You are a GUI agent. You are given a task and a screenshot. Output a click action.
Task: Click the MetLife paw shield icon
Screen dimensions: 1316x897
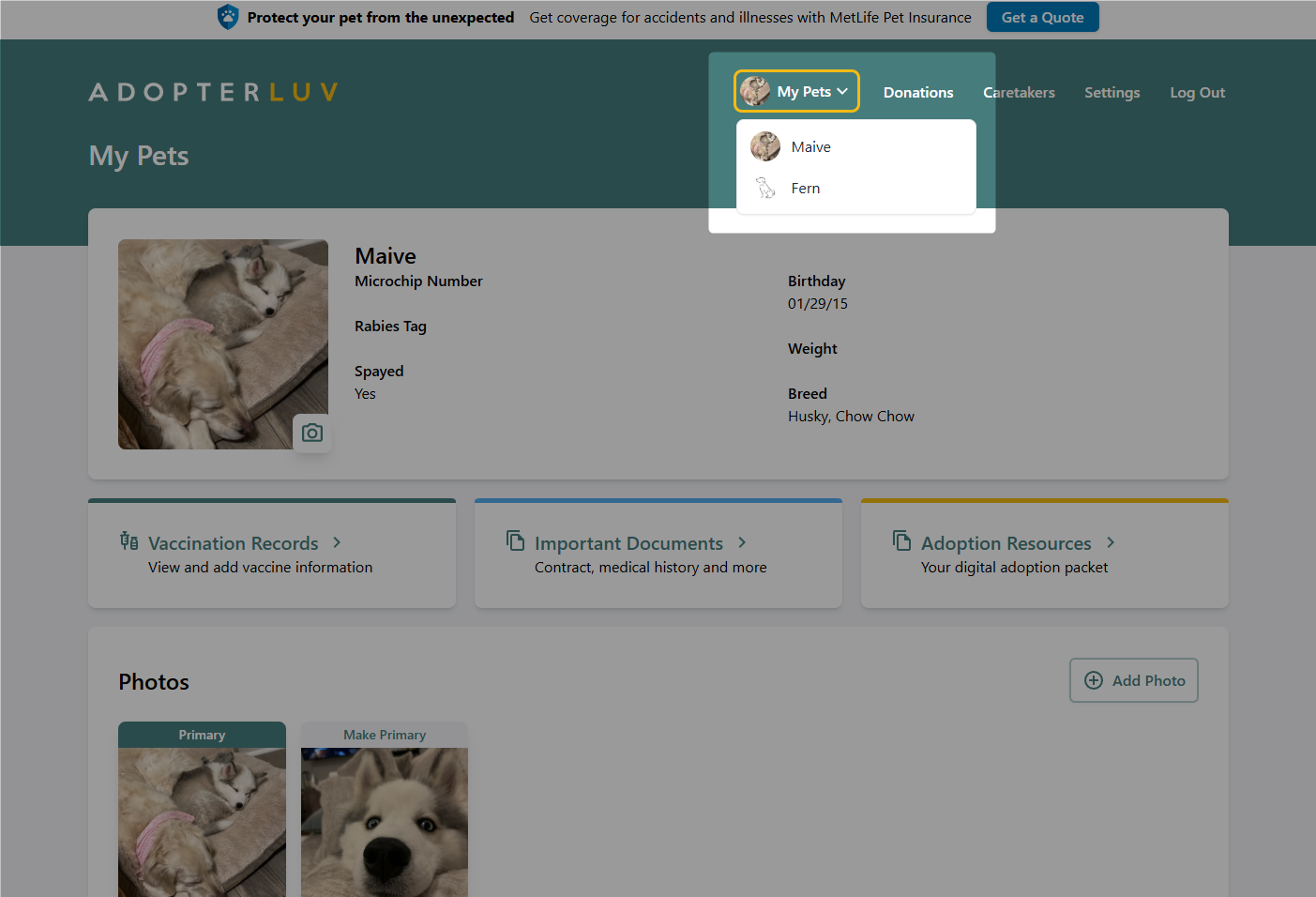coord(228,17)
